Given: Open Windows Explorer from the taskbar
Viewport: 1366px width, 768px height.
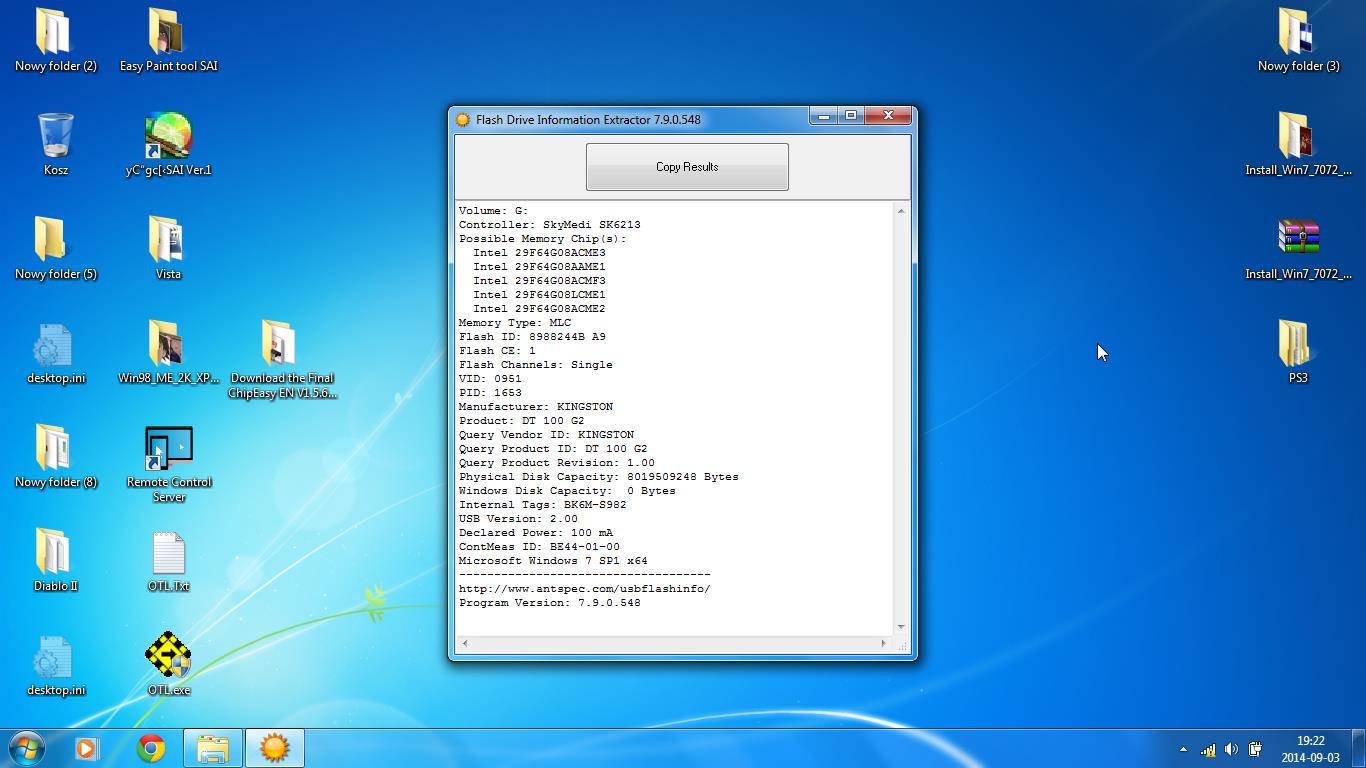Looking at the screenshot, I should coord(213,748).
